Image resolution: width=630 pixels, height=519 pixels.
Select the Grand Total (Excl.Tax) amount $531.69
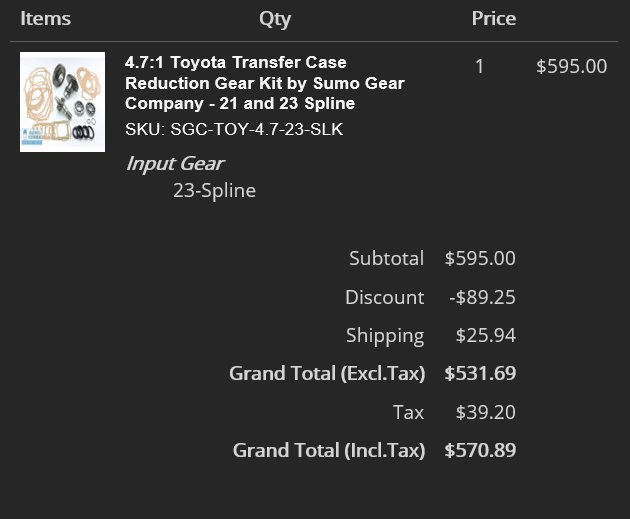480,373
